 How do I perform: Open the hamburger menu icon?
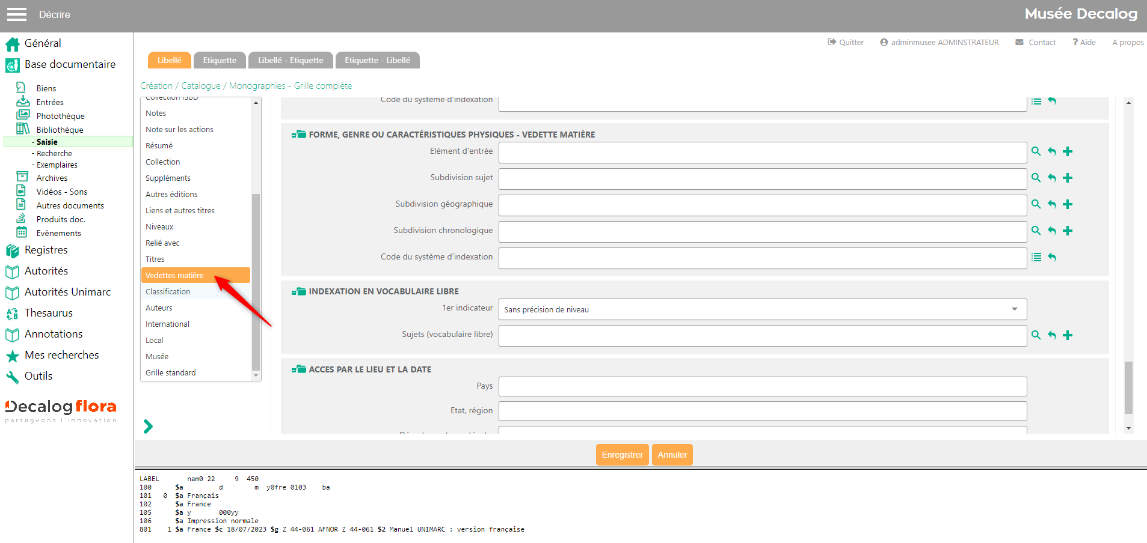coord(17,14)
